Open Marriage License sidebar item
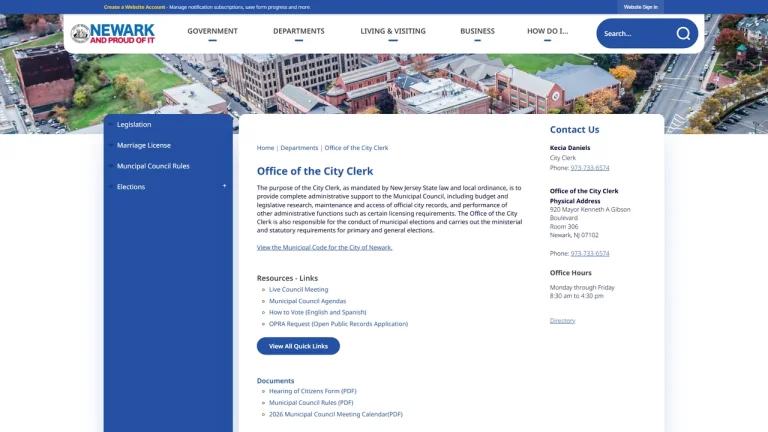This screenshot has width=768, height=432. (x=144, y=145)
